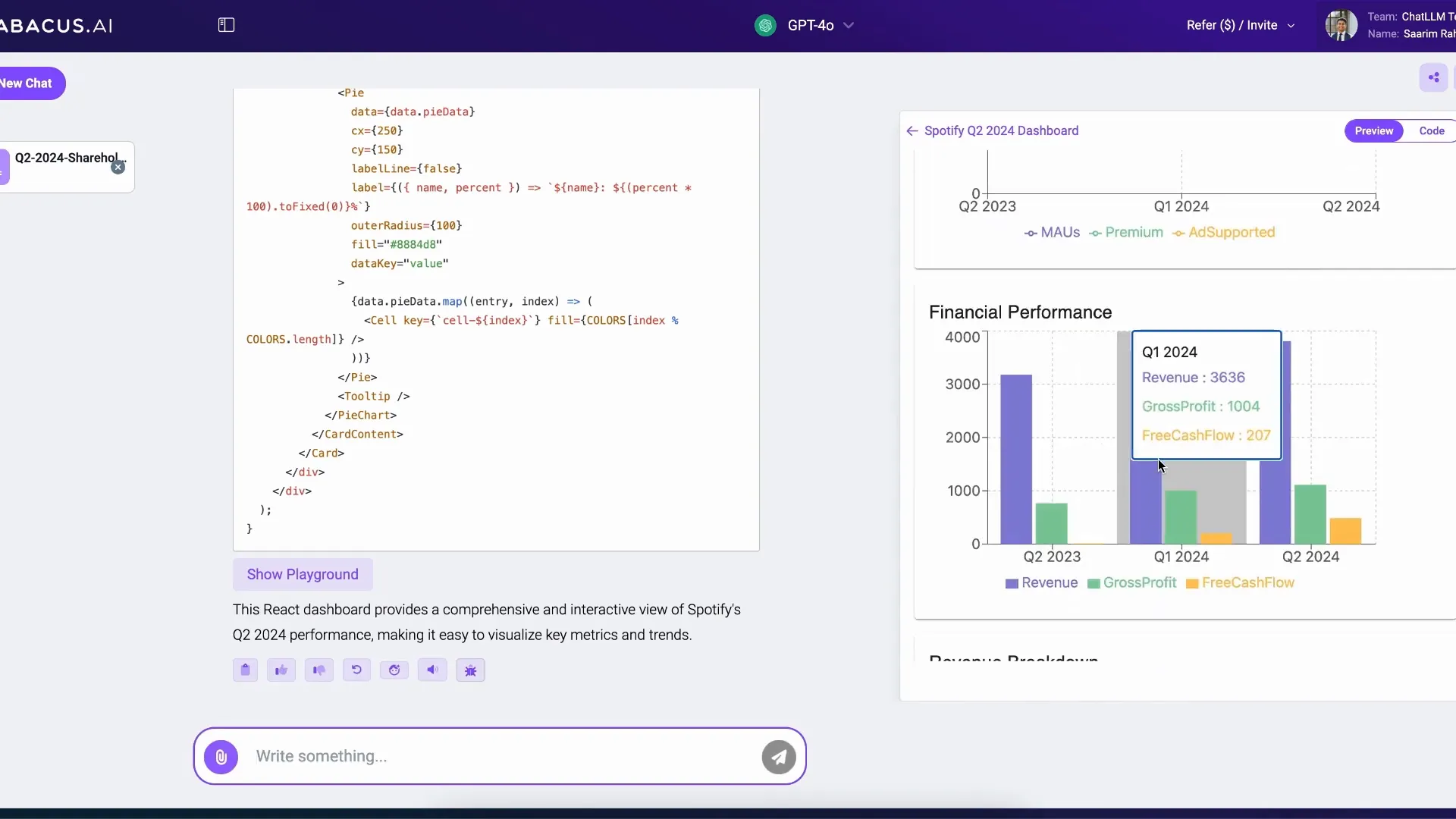Give thumbs down to the response
This screenshot has height=819, width=1456.
click(319, 670)
